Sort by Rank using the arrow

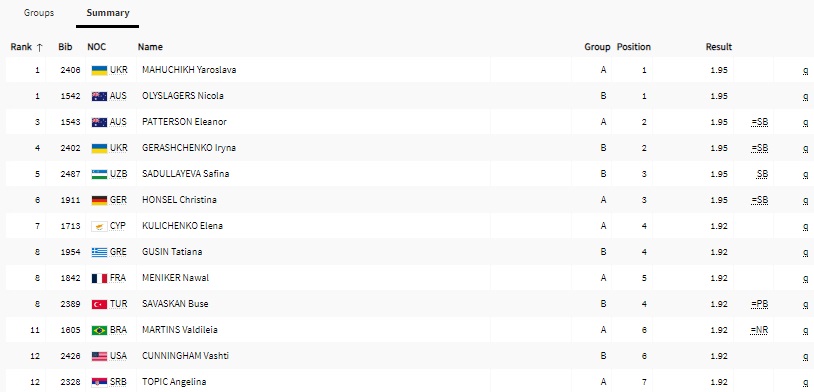(39, 47)
